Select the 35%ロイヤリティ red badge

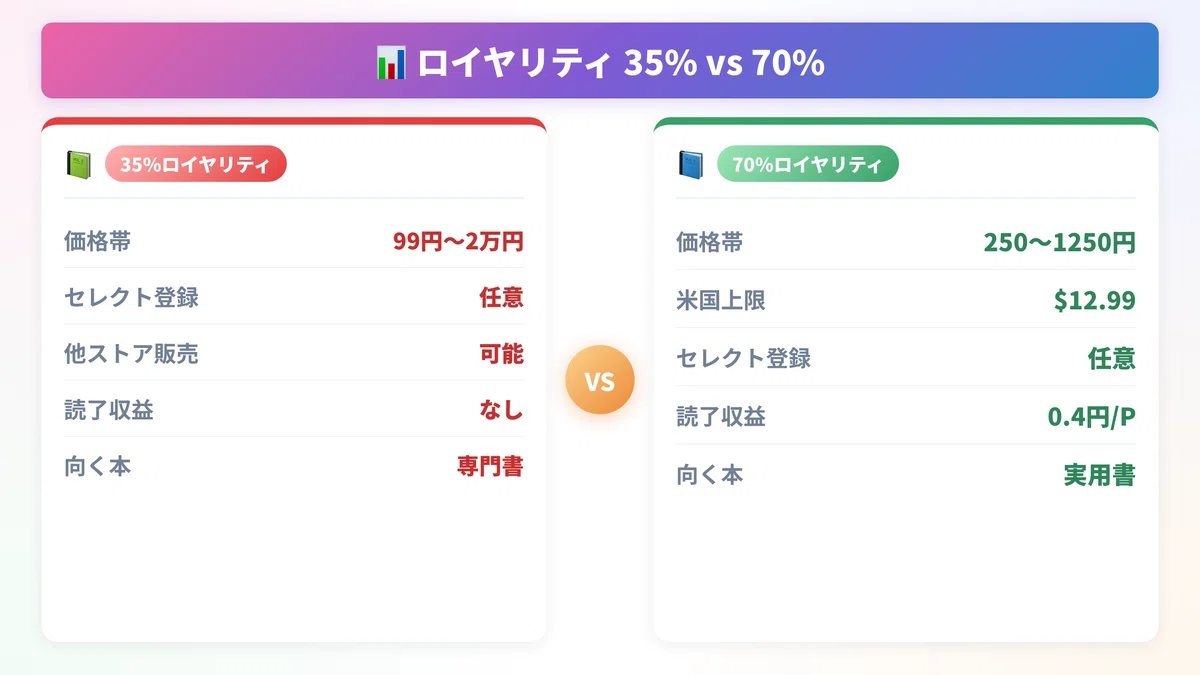pos(196,164)
